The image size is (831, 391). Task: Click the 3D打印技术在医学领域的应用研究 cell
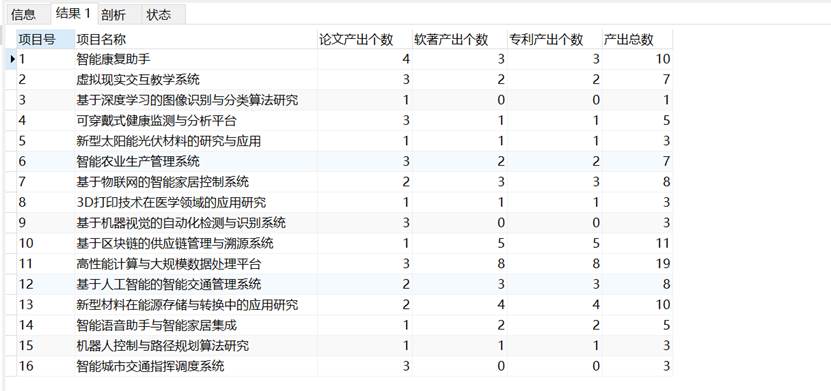196,202
